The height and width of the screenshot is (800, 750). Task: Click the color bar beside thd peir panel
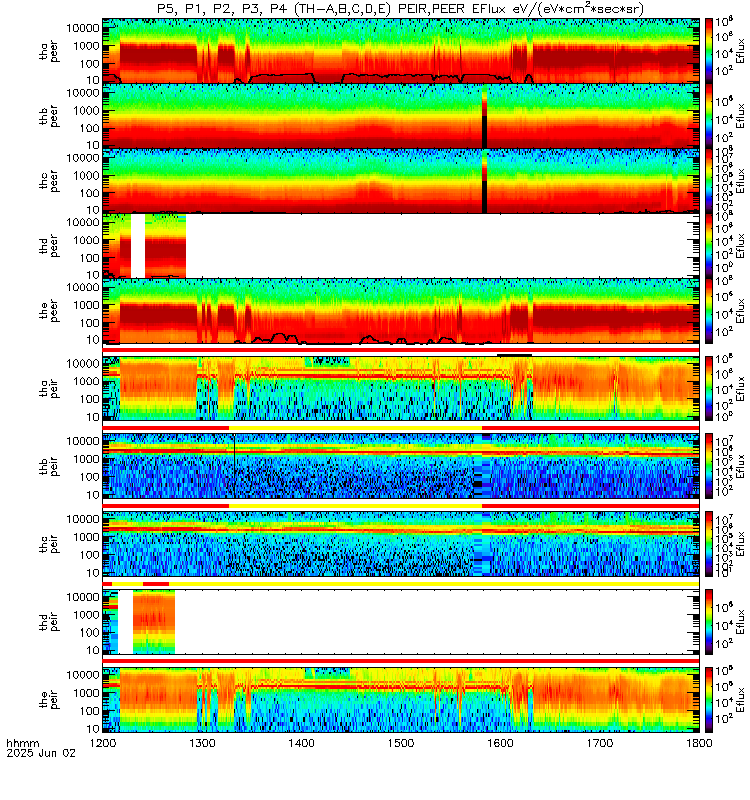709,621
